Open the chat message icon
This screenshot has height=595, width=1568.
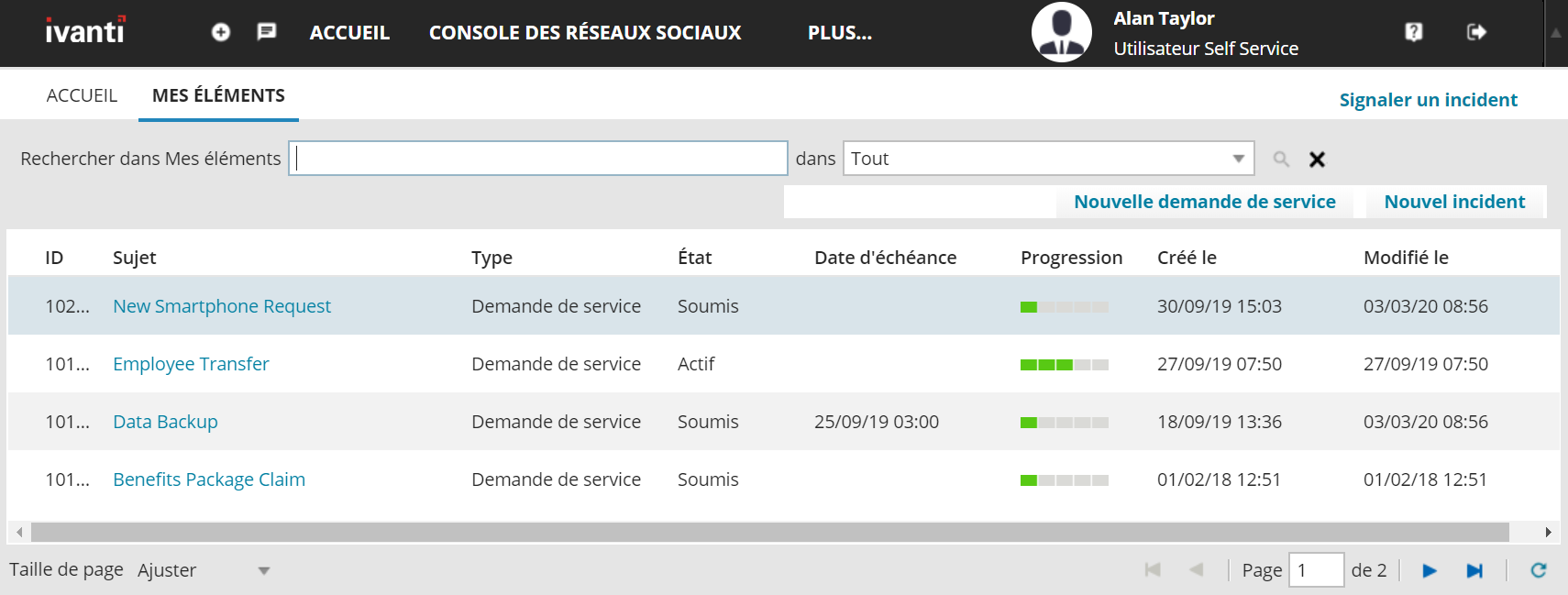pos(267,32)
